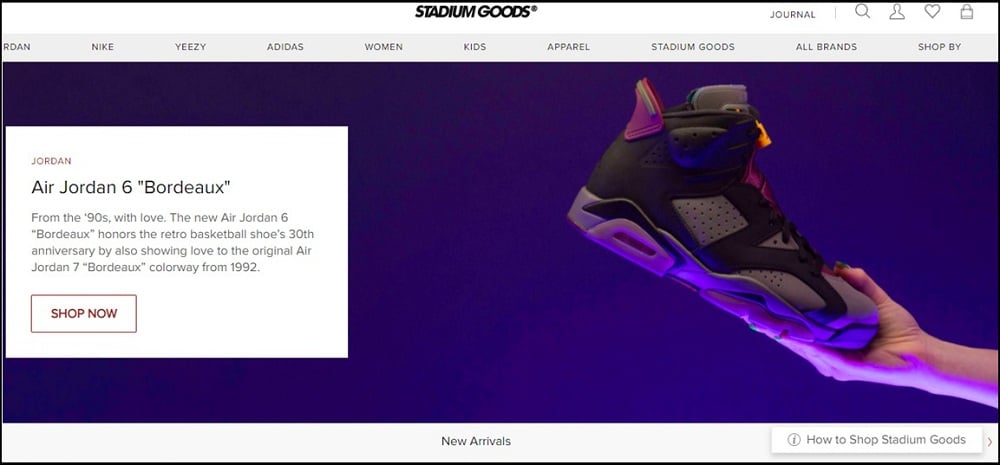Click the Stadium Goods logo
This screenshot has width=1000, height=465.
[476, 11]
